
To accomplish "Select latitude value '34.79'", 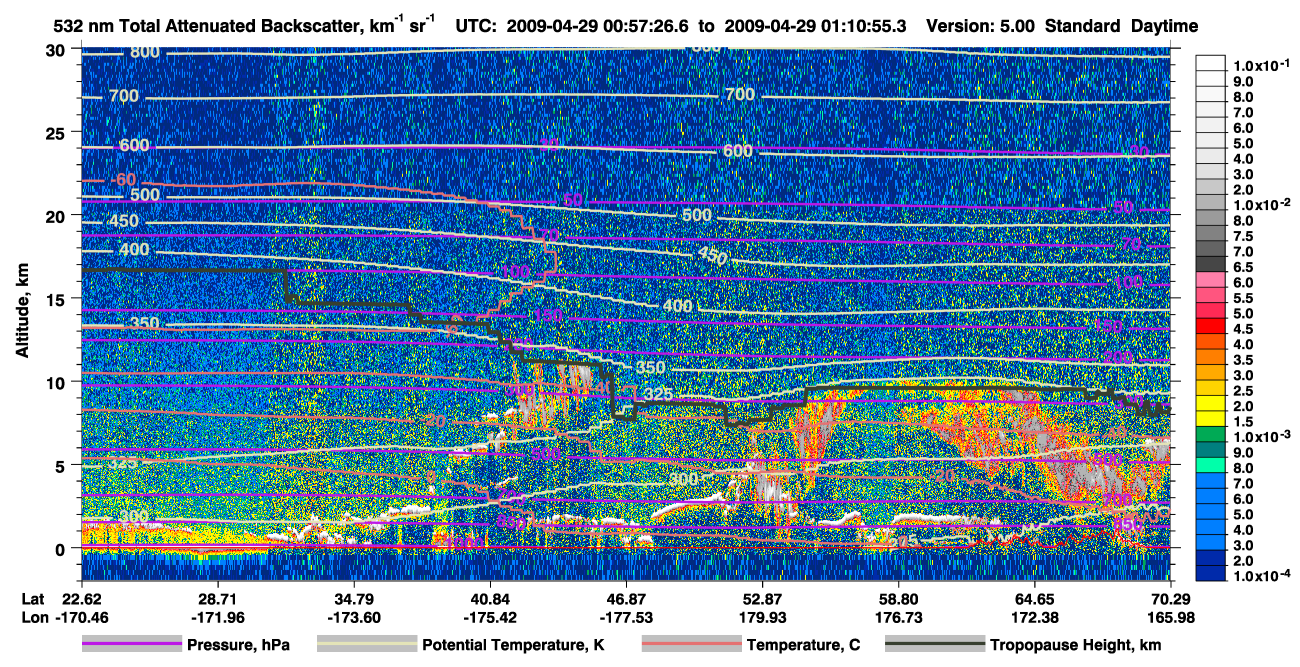I will click(354, 600).
